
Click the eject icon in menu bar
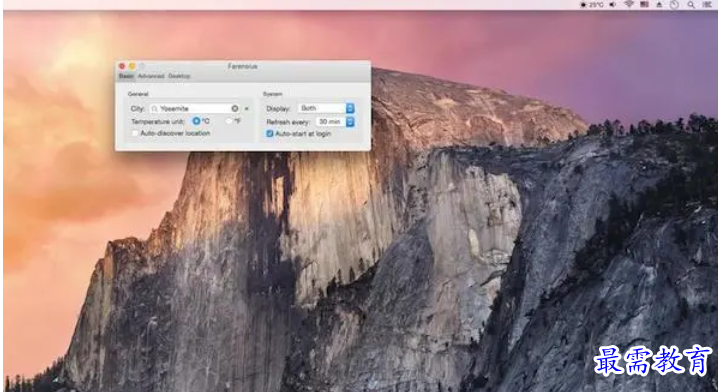coord(659,5)
